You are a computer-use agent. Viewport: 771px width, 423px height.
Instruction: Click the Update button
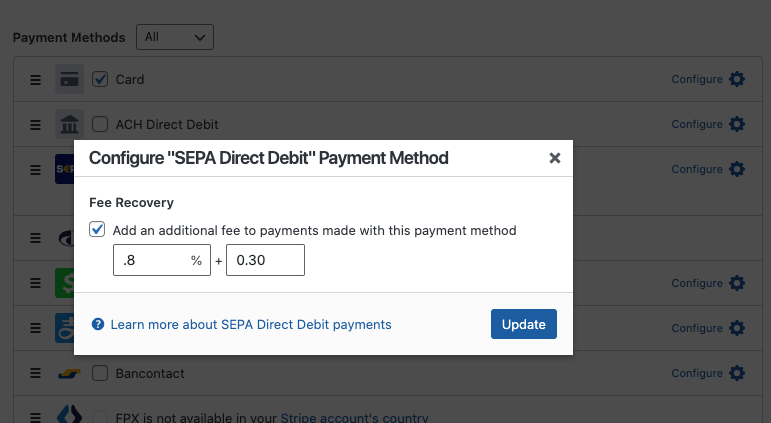[523, 324]
